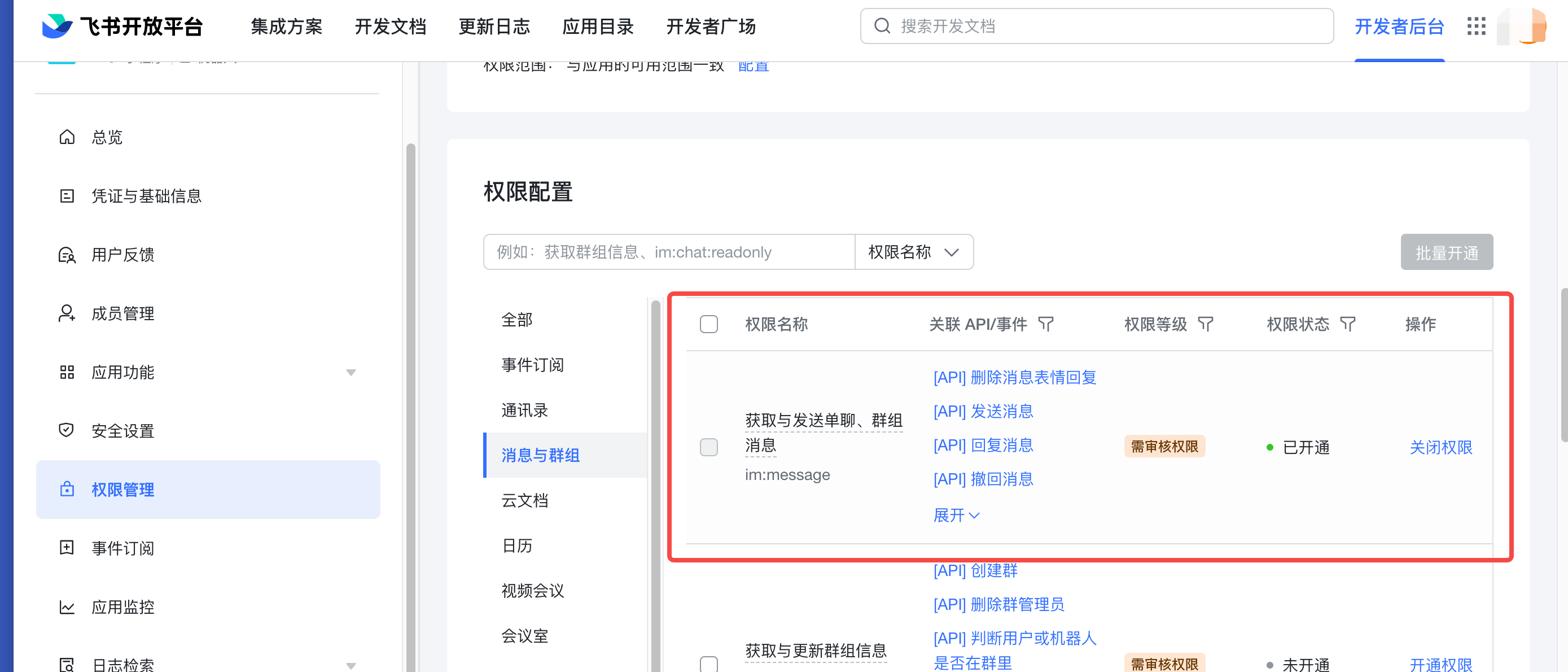Image resolution: width=1568 pixels, height=672 pixels.
Task: Click the left sidebar vertical scrollbar
Action: [411, 407]
